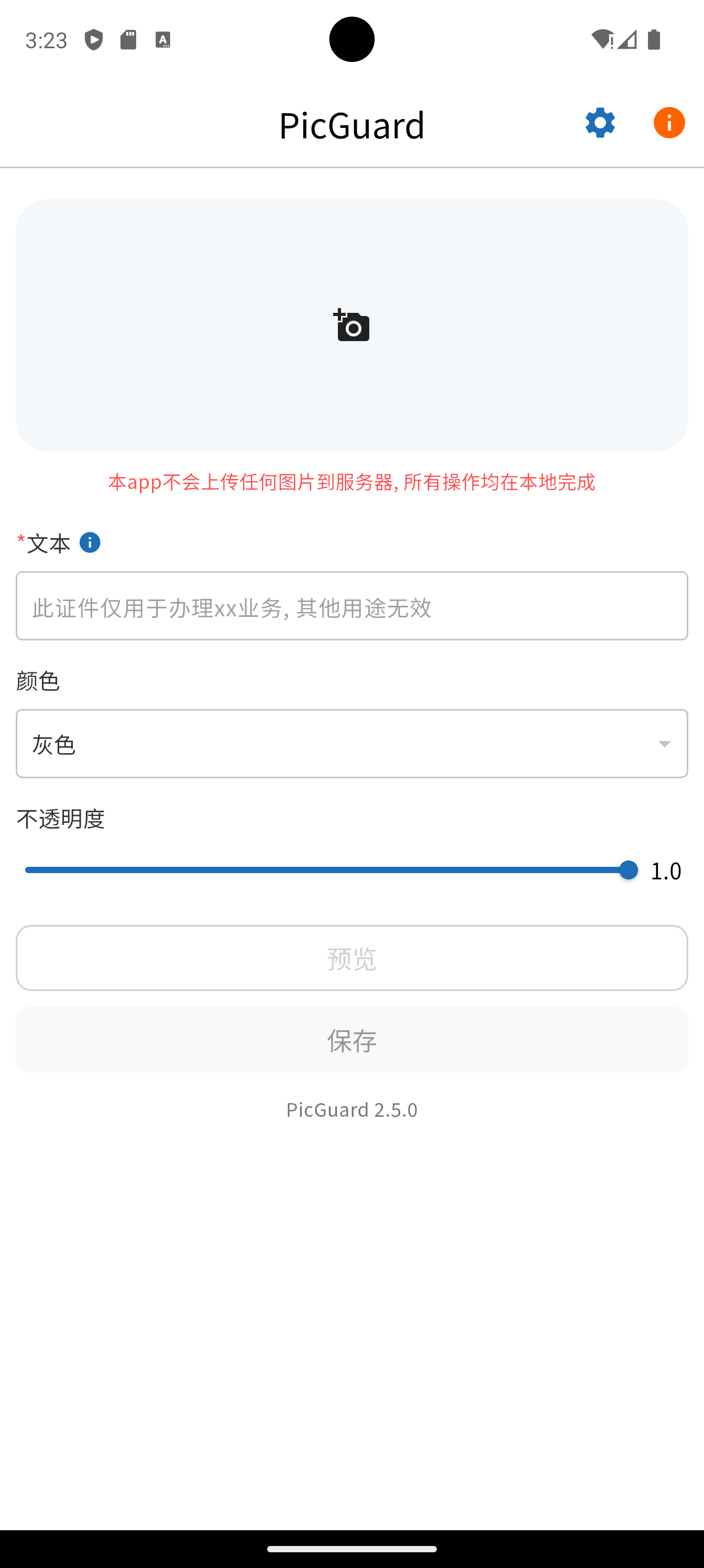Screen dimensions: 704x1568
Task: Click the middle of the opacity slider track
Action: point(327,870)
